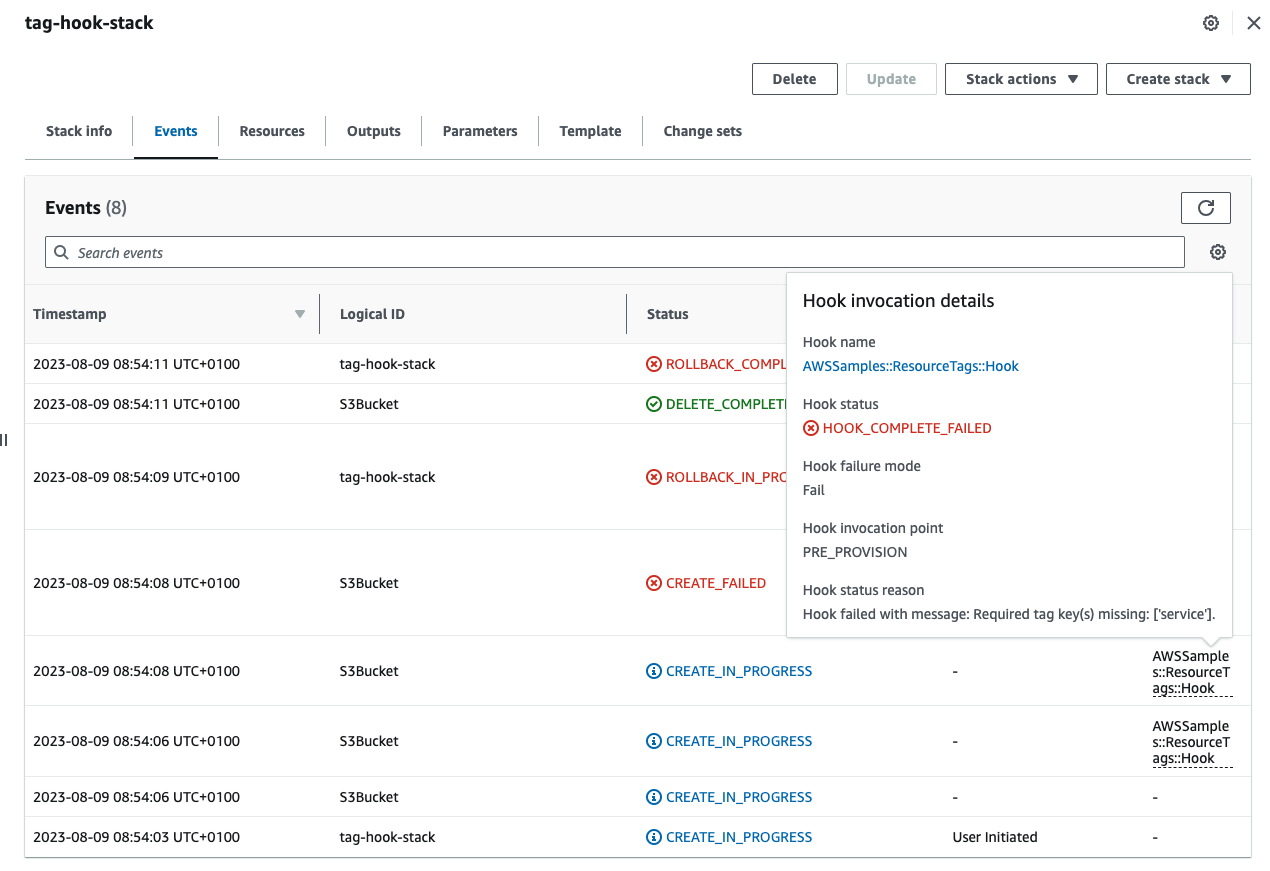This screenshot has width=1270, height=871.
Task: Click S3Bucket in the CREATE_FAILED row
Action: click(369, 583)
